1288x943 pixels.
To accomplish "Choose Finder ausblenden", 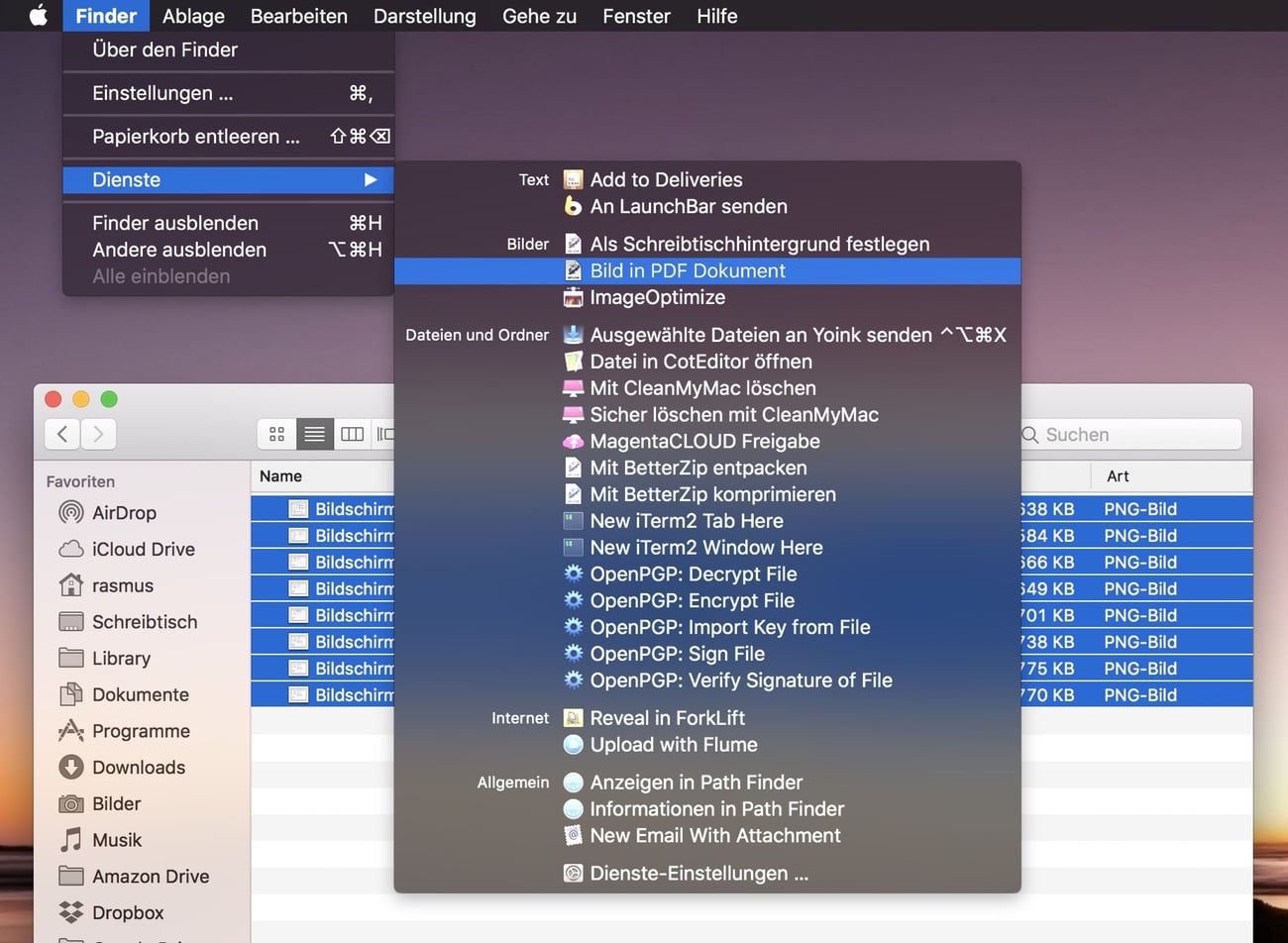I will pos(228,223).
